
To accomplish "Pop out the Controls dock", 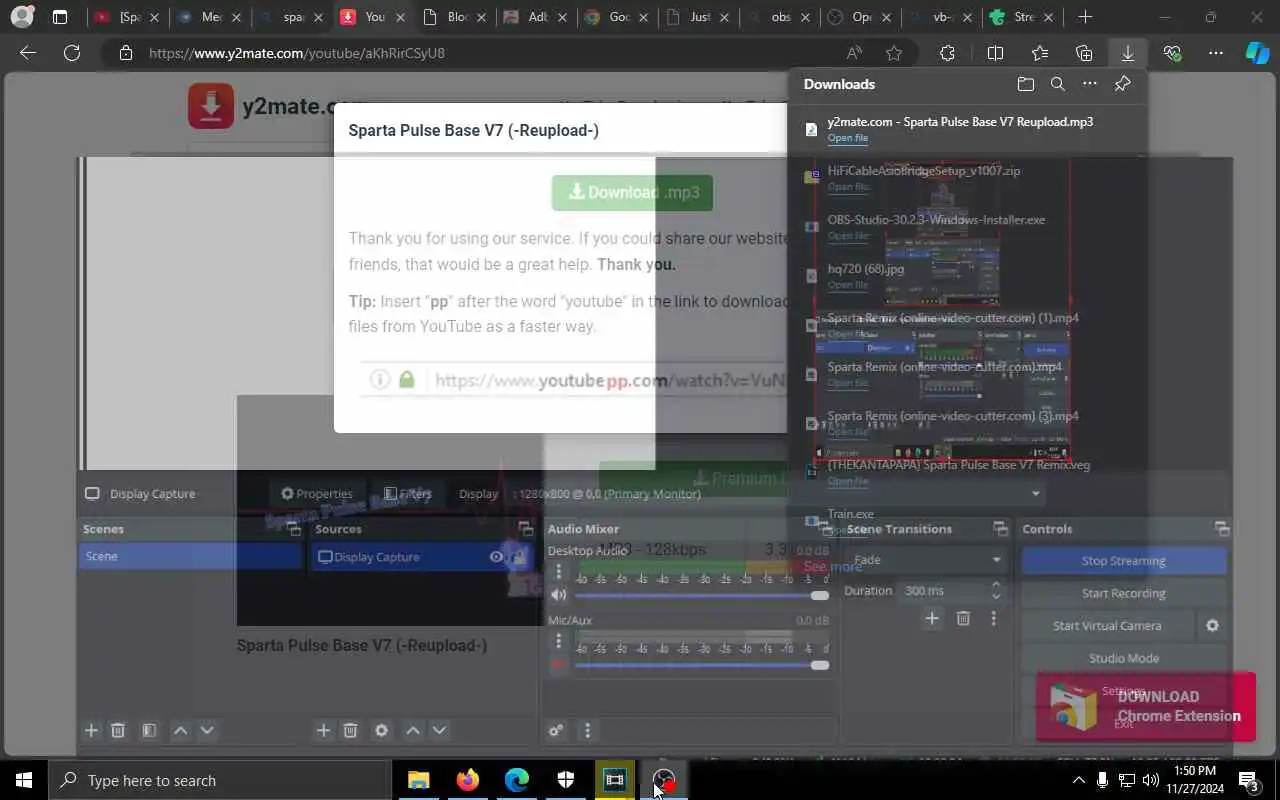I will (1221, 529).
